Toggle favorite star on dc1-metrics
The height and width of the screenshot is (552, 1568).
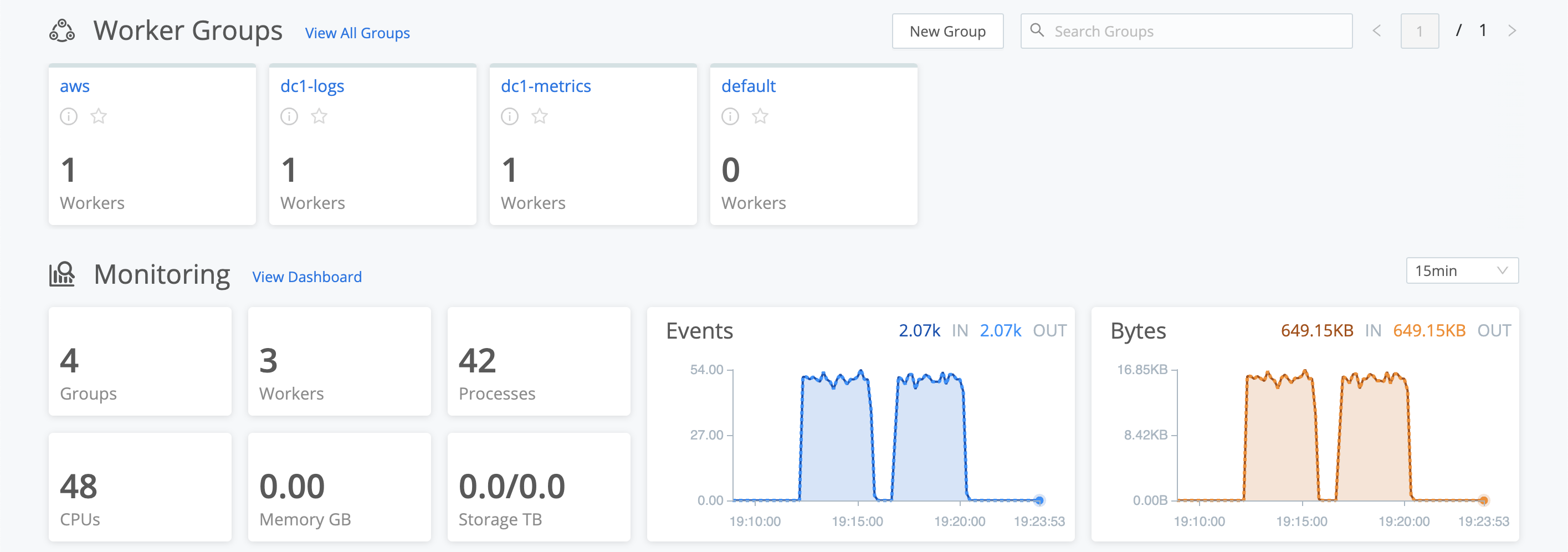point(539,116)
